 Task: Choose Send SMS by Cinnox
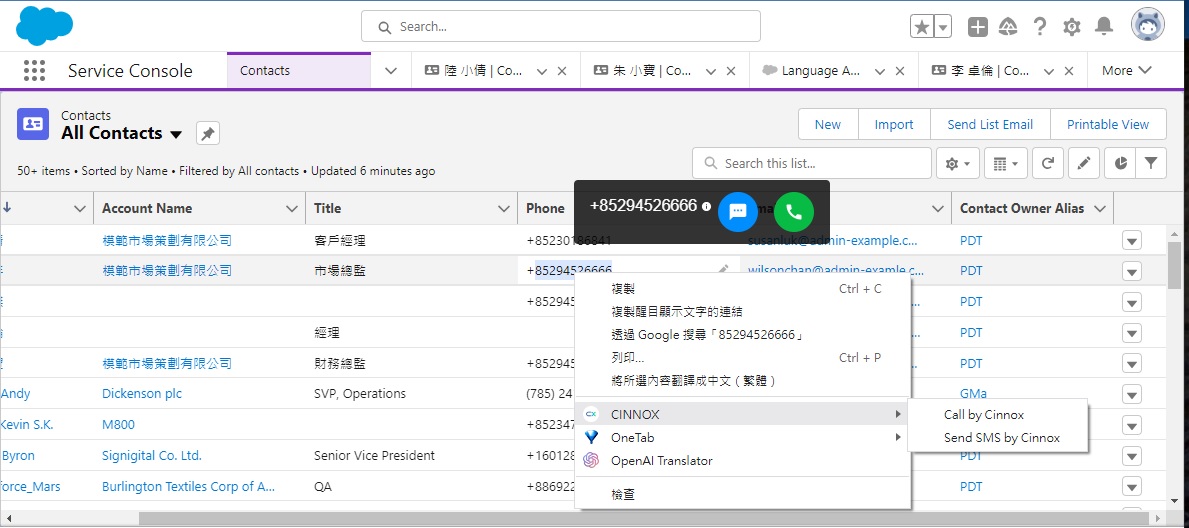click(x=1001, y=437)
